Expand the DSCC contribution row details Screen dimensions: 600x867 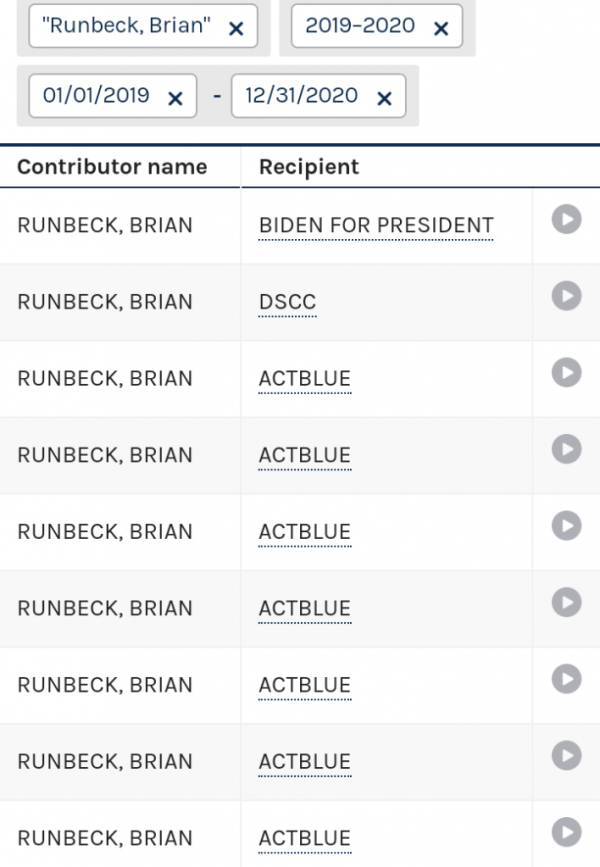[567, 296]
